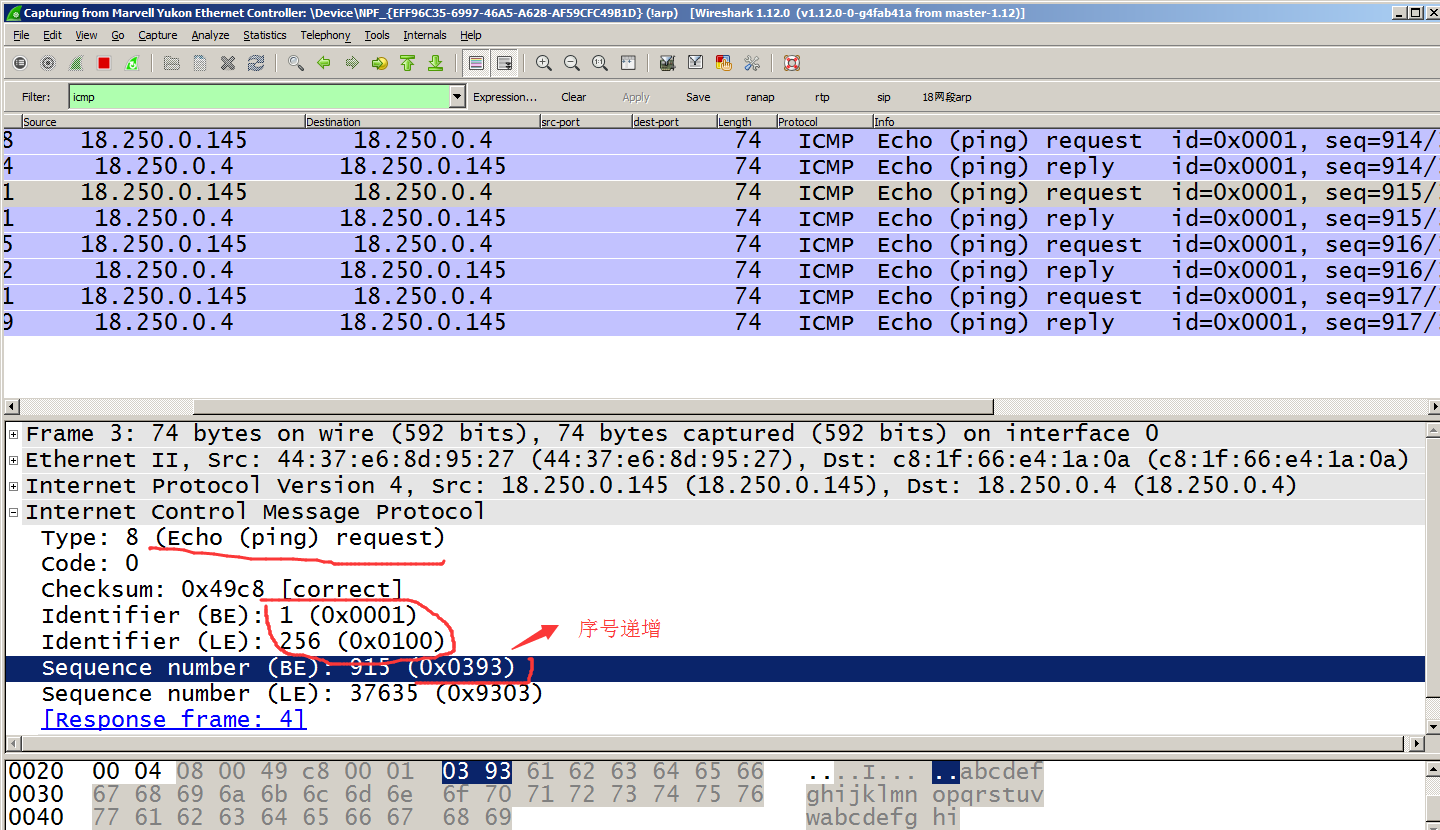Open the Internals menu
The height and width of the screenshot is (830, 1440).
point(425,35)
